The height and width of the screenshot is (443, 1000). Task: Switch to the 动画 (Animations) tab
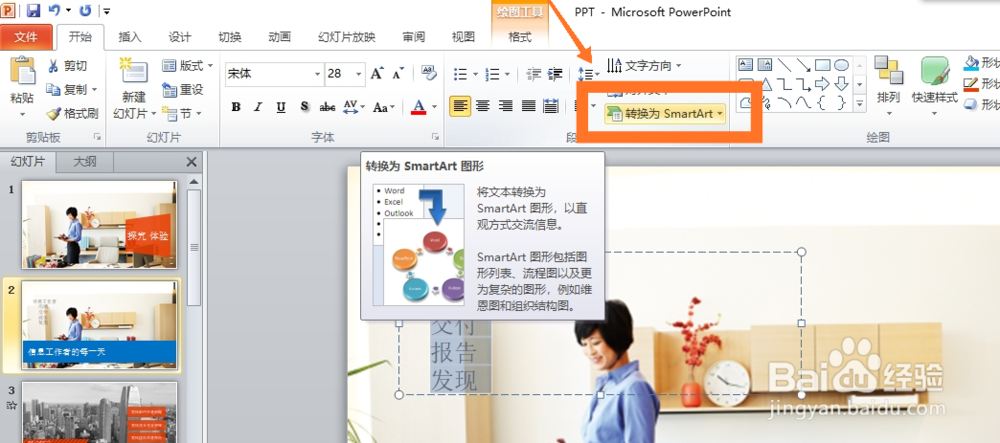[279, 37]
